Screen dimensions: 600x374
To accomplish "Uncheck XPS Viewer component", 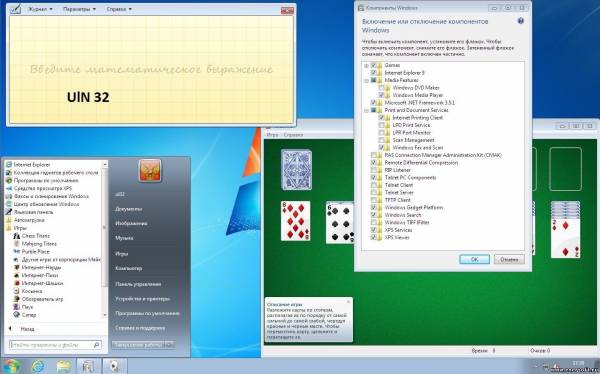I will click(x=373, y=237).
